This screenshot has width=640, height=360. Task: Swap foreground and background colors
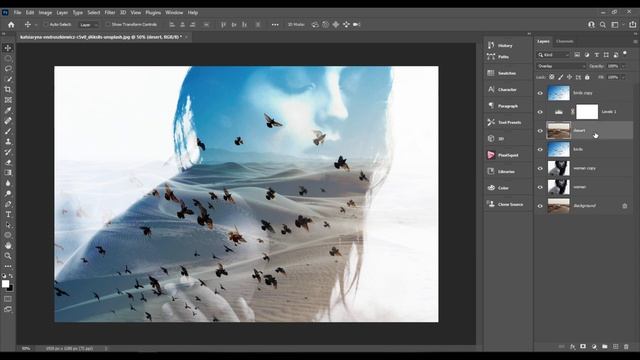pyautogui.click(x=11, y=276)
